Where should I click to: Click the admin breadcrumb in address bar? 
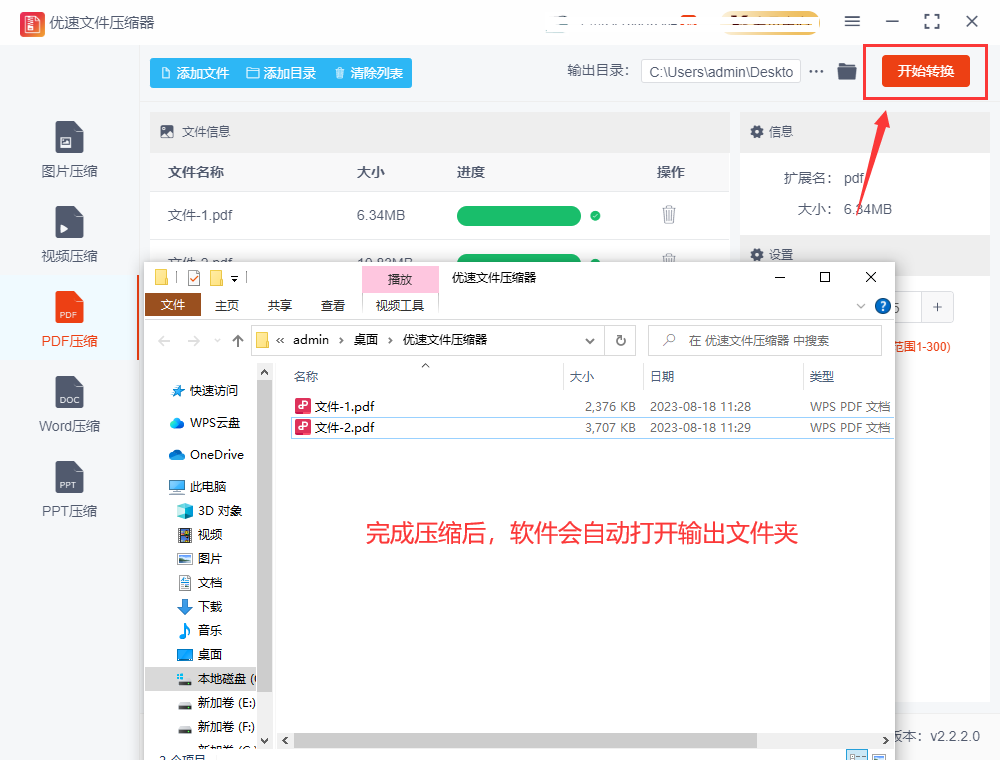tap(311, 340)
